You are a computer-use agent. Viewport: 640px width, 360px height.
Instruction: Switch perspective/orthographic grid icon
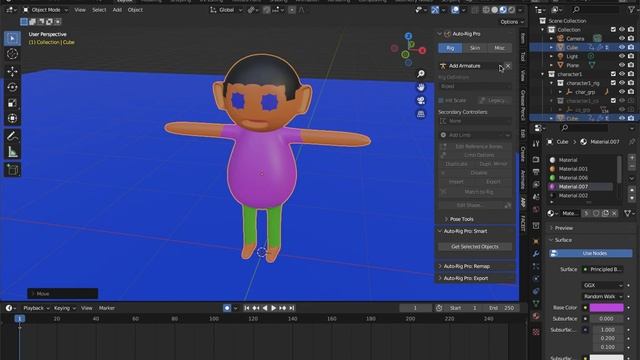(x=421, y=114)
